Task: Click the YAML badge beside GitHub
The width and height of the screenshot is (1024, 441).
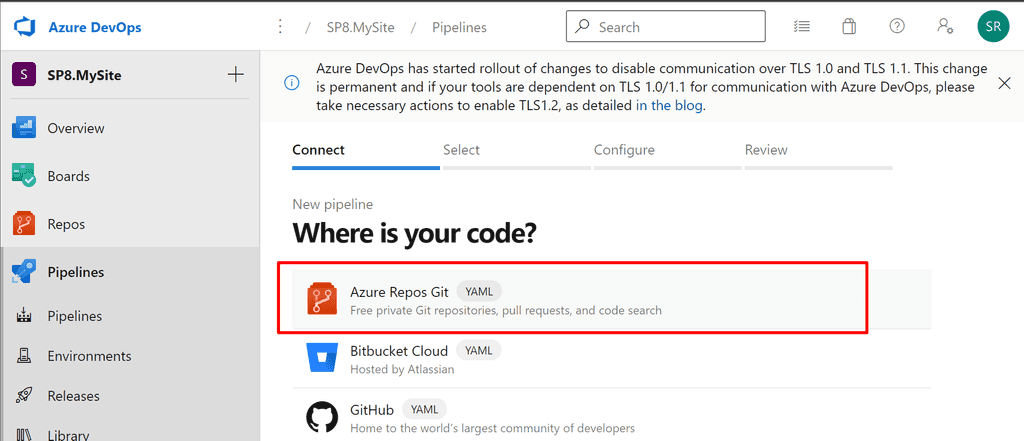Action: pos(424,410)
